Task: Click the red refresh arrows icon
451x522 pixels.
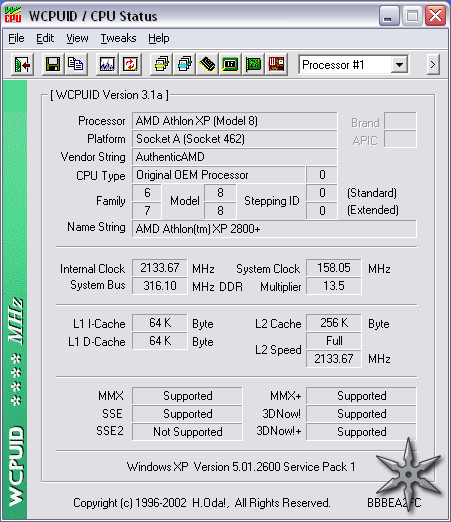Action: [130, 64]
